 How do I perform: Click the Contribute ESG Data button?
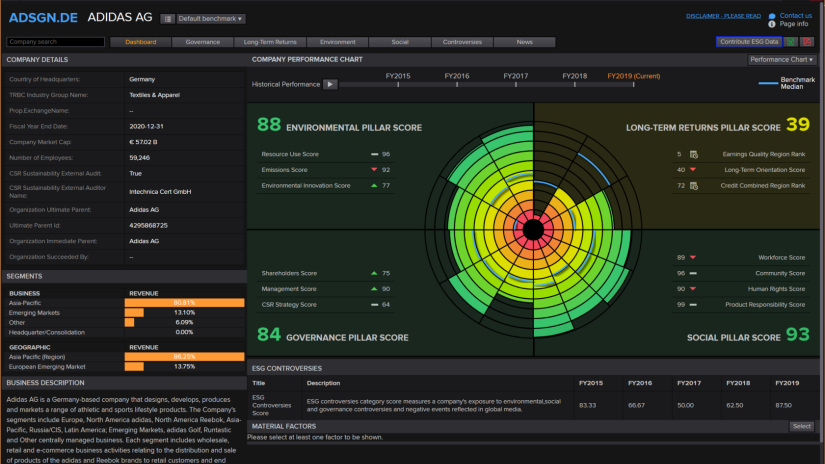click(x=749, y=42)
